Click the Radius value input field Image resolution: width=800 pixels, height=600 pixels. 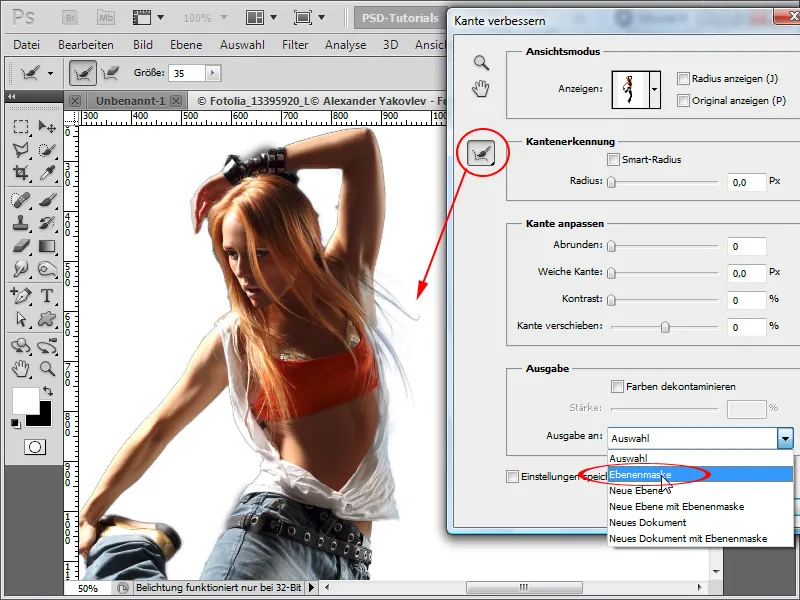[746, 182]
